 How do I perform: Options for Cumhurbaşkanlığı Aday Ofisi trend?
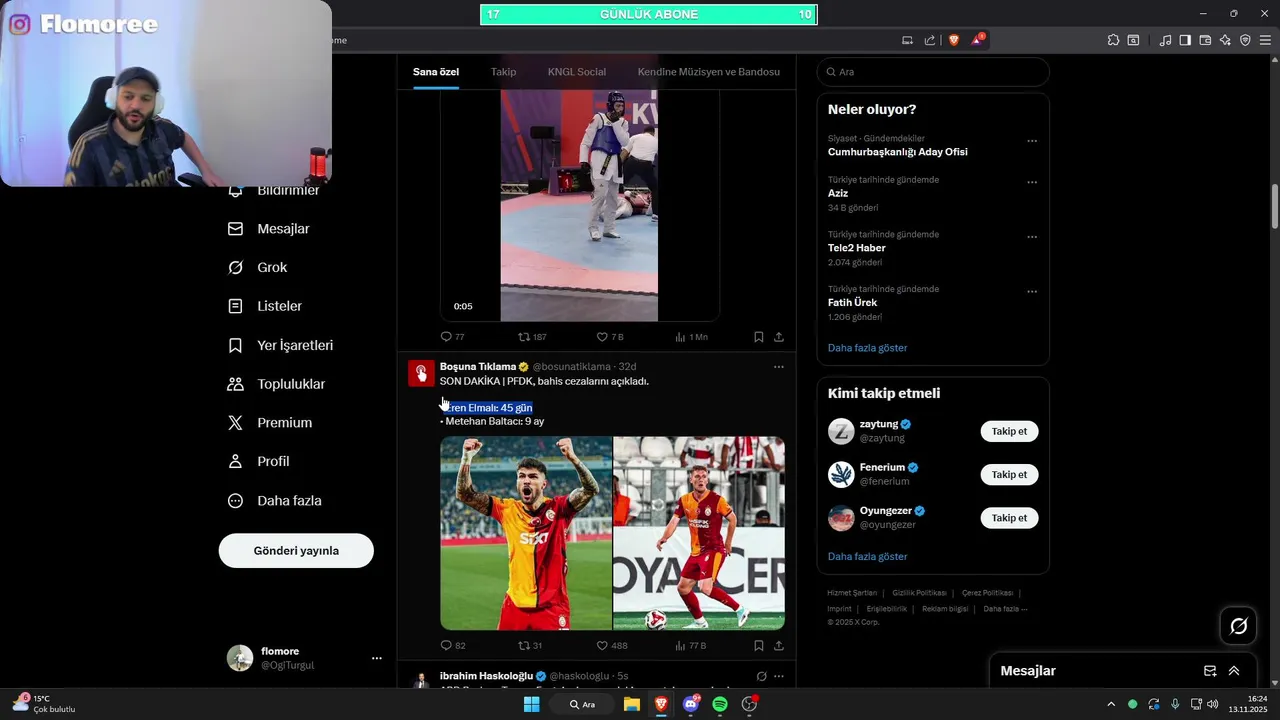pyautogui.click(x=1032, y=141)
